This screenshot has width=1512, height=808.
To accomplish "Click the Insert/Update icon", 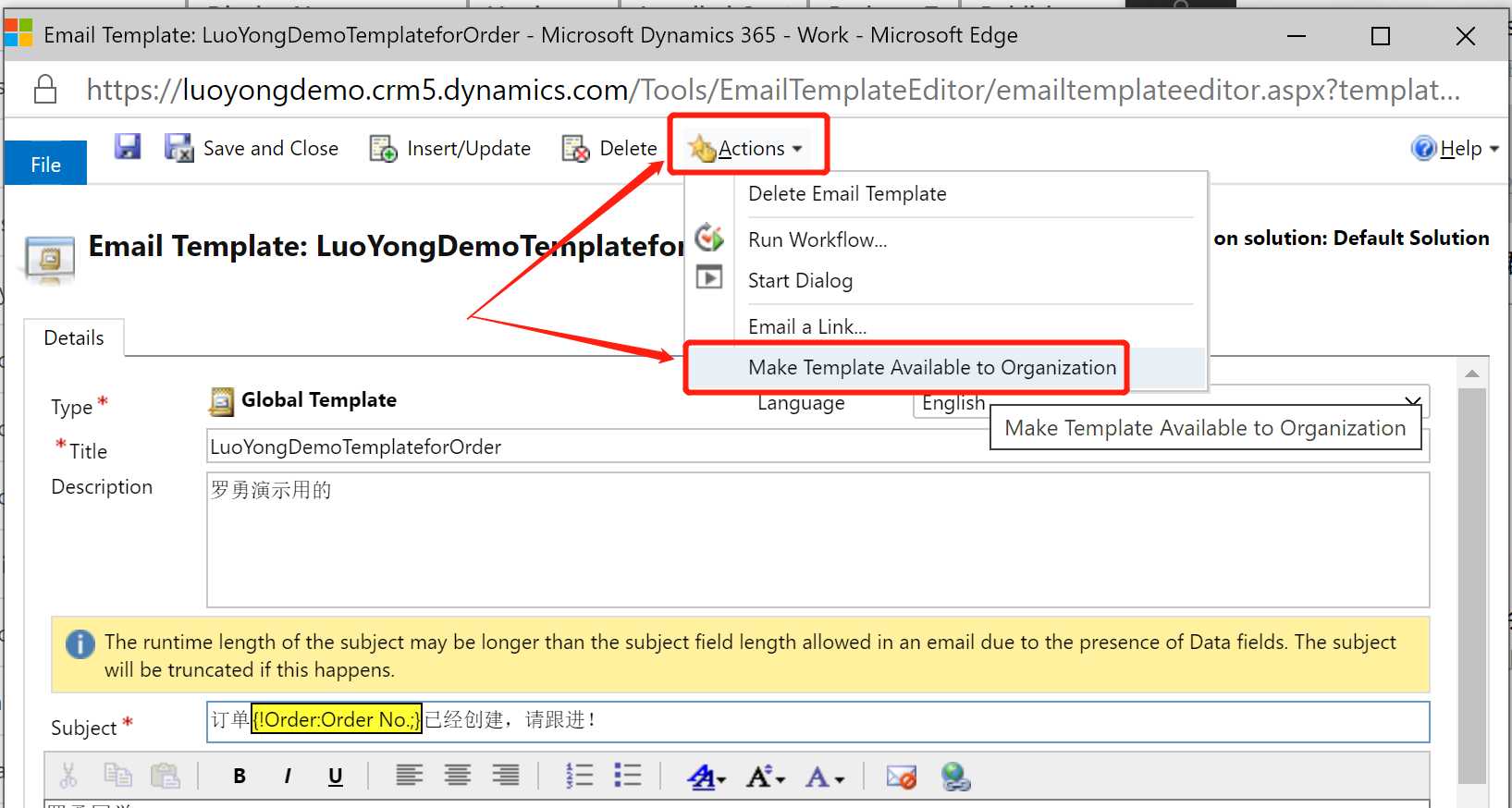I will tap(383, 148).
